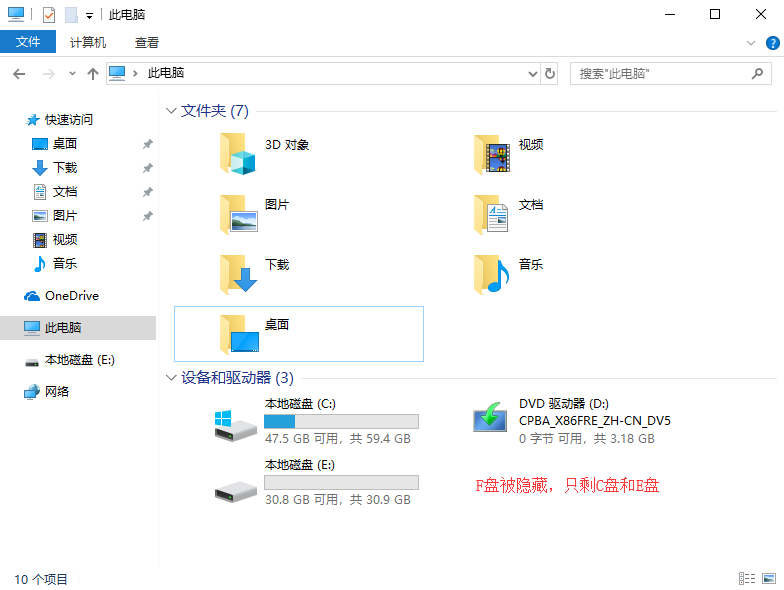Open 图片 in the quick access sidebar

[x=64, y=216]
